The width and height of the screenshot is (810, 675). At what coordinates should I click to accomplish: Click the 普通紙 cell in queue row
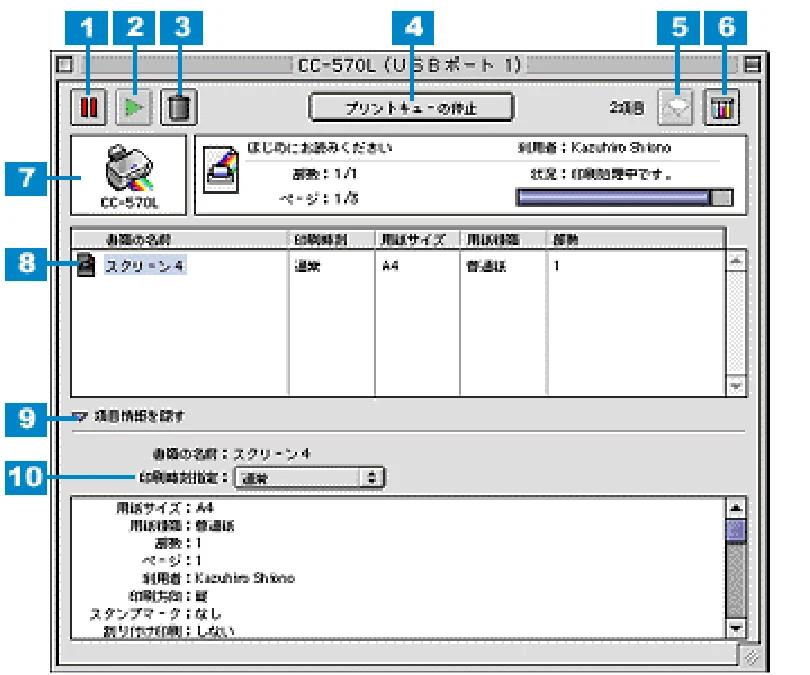pyautogui.click(x=486, y=266)
